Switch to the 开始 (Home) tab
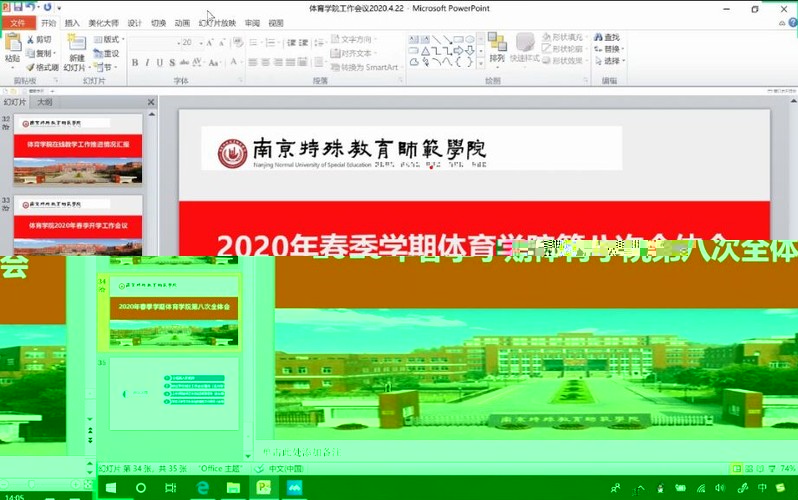This screenshot has width=798, height=500. [49, 23]
